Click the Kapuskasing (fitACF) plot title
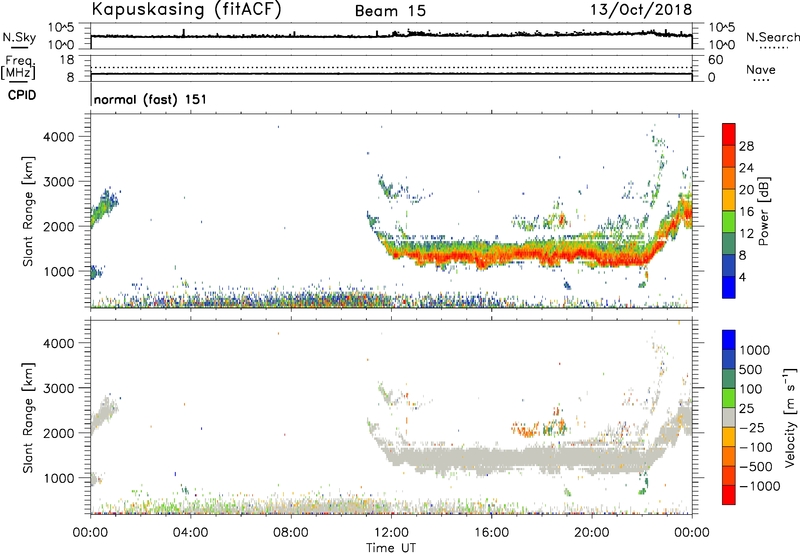 click(186, 10)
